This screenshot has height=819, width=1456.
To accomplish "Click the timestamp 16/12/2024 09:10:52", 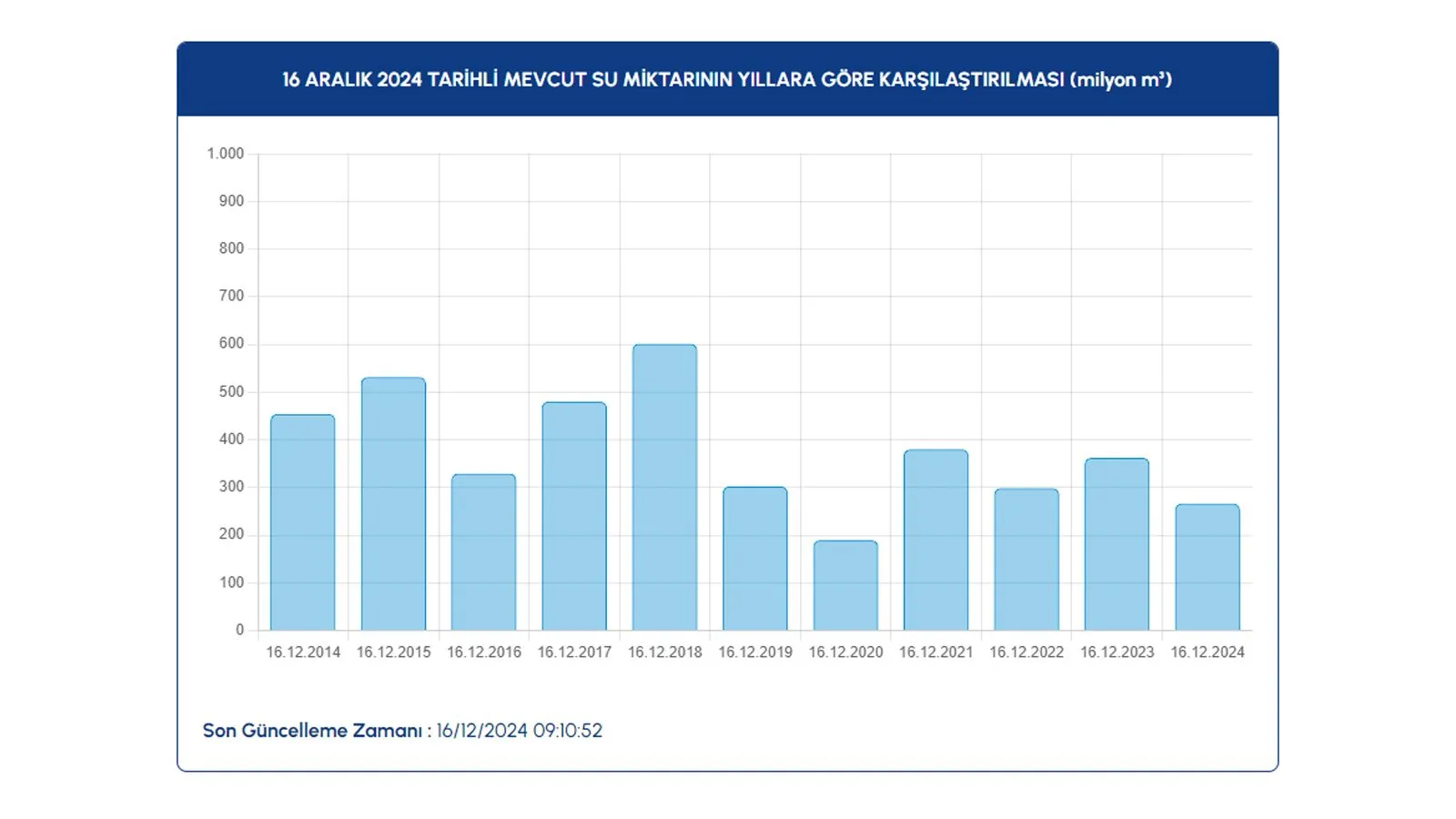I will (x=520, y=731).
